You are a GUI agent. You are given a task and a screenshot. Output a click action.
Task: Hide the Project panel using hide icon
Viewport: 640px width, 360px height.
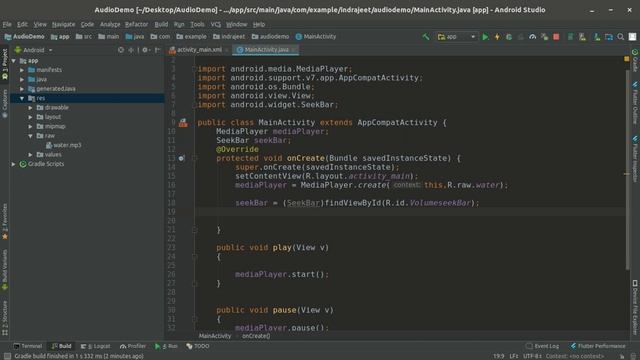(x=158, y=50)
